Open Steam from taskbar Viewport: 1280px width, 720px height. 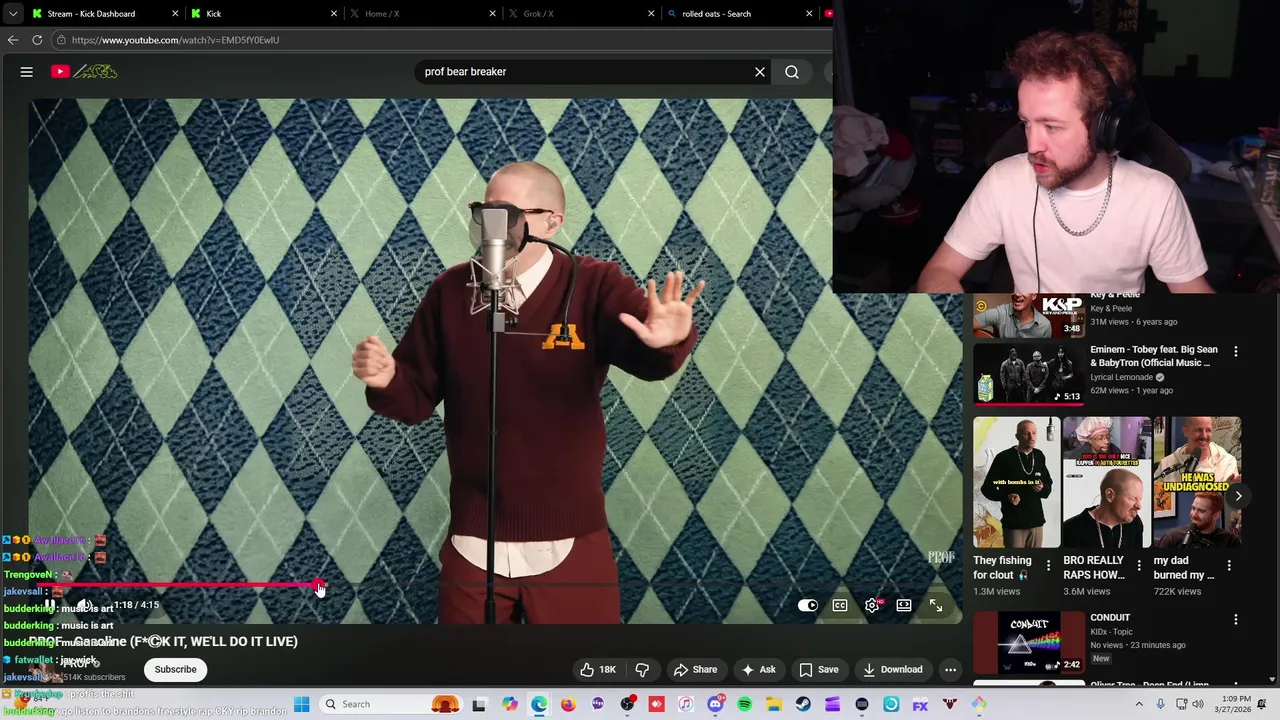coord(803,704)
